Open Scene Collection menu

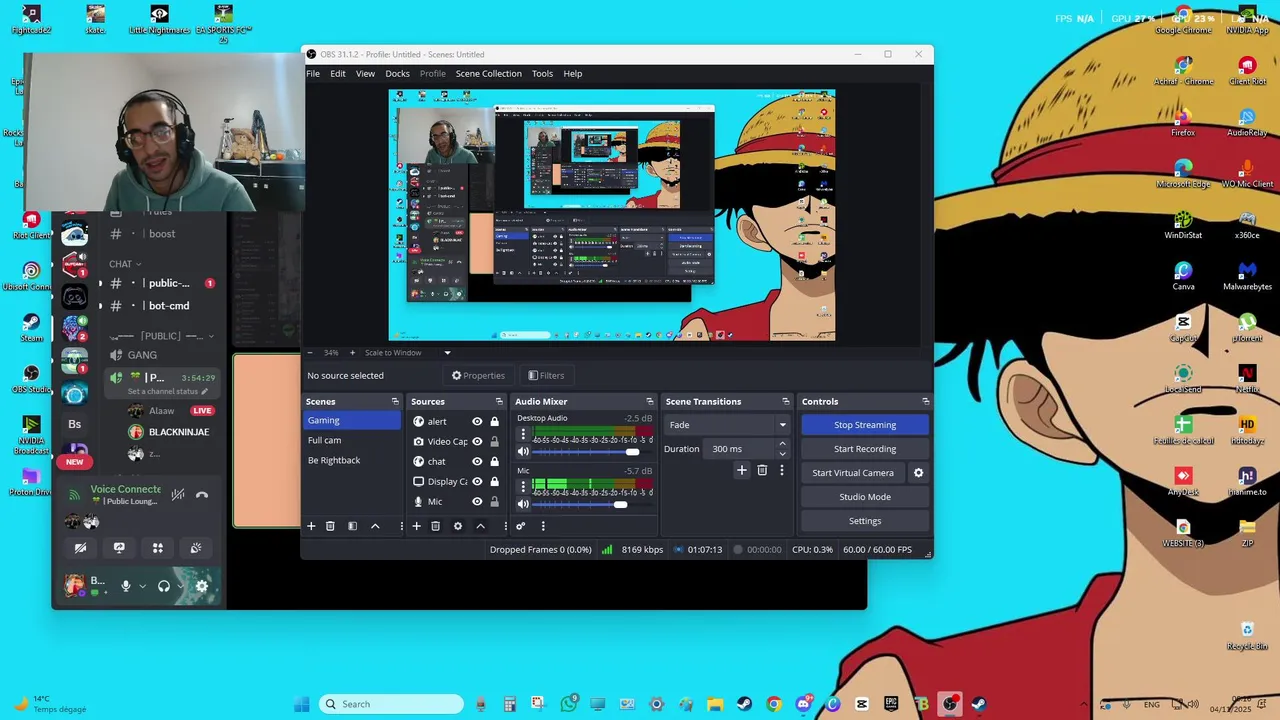tap(488, 74)
